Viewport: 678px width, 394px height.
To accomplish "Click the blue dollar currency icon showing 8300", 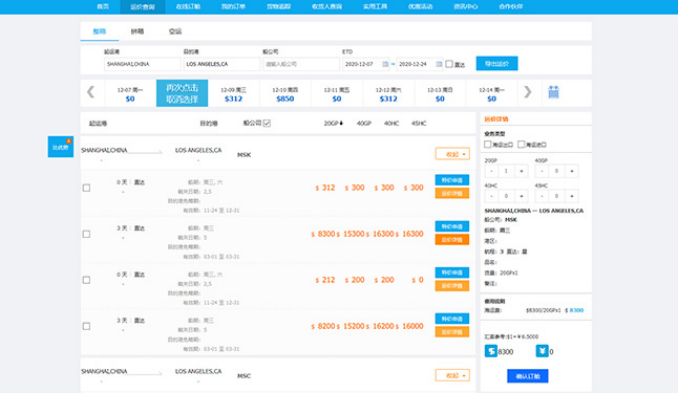I will point(491,351).
